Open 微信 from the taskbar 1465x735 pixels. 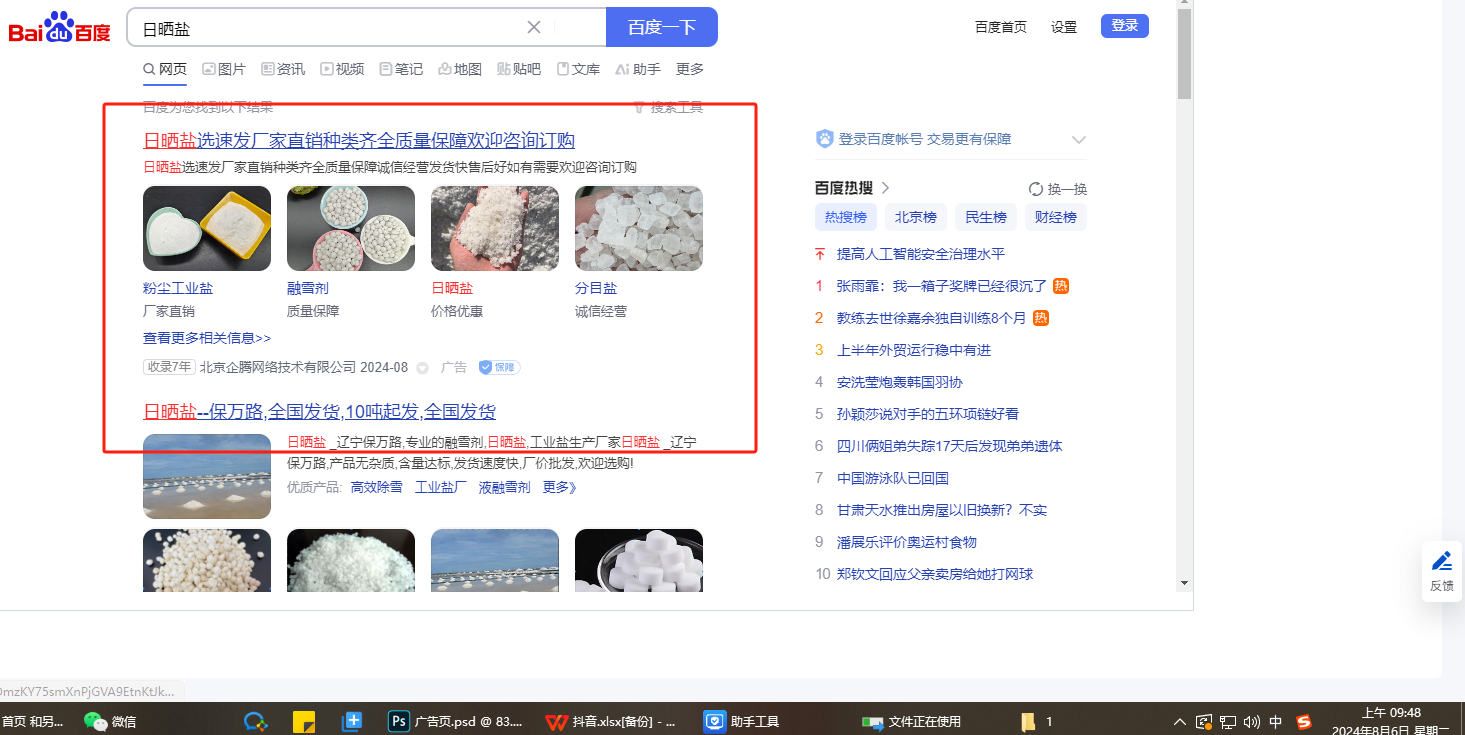(x=111, y=721)
